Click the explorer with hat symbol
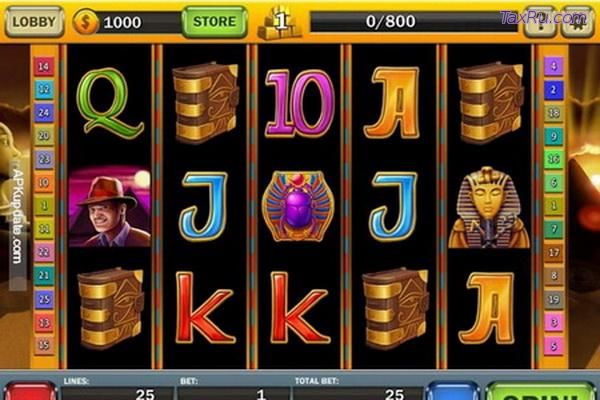600x400 pixels. tap(110, 206)
